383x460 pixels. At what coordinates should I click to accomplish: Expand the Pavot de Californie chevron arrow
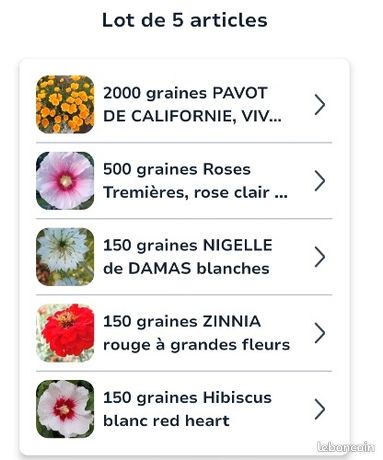(x=320, y=105)
